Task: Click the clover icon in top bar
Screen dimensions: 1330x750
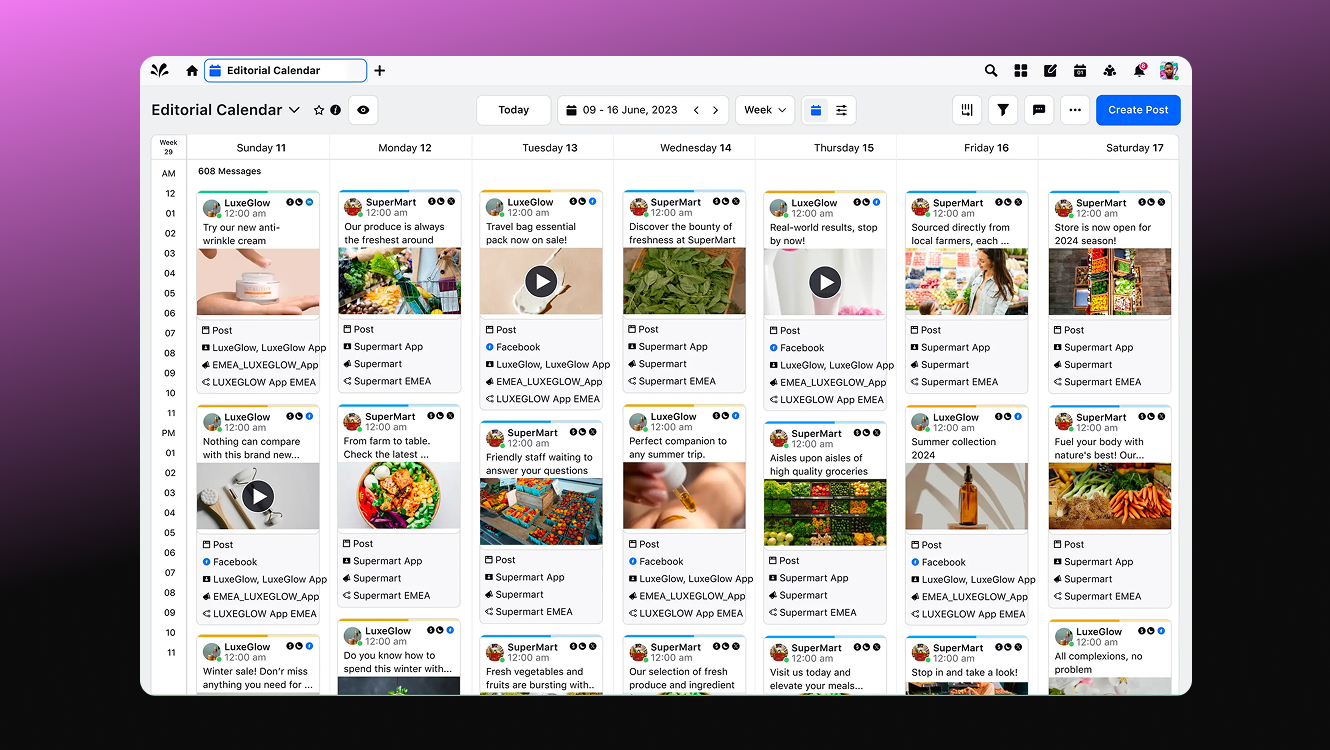Action: click(1109, 71)
